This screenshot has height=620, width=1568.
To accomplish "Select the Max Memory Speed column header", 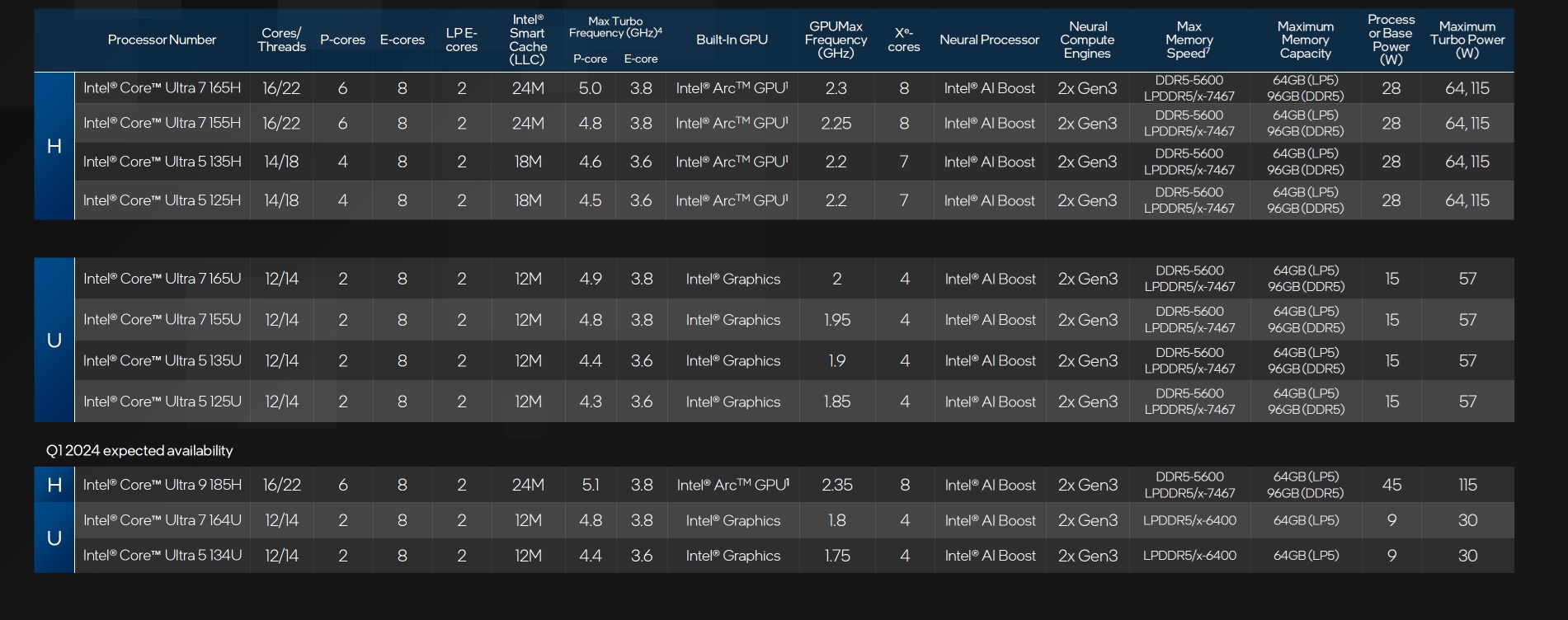I will point(1189,40).
